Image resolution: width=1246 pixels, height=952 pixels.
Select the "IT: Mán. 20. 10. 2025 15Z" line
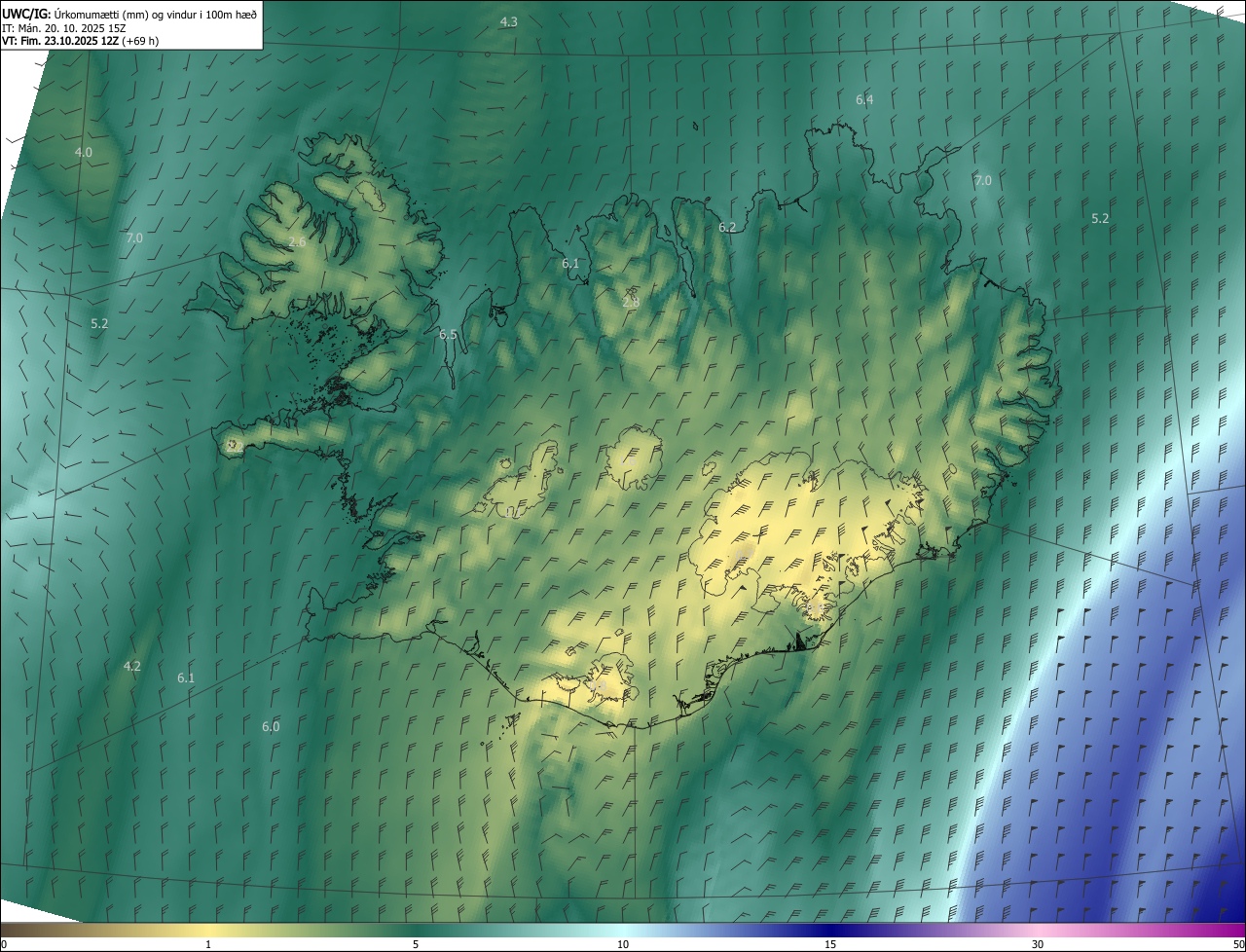63,27
